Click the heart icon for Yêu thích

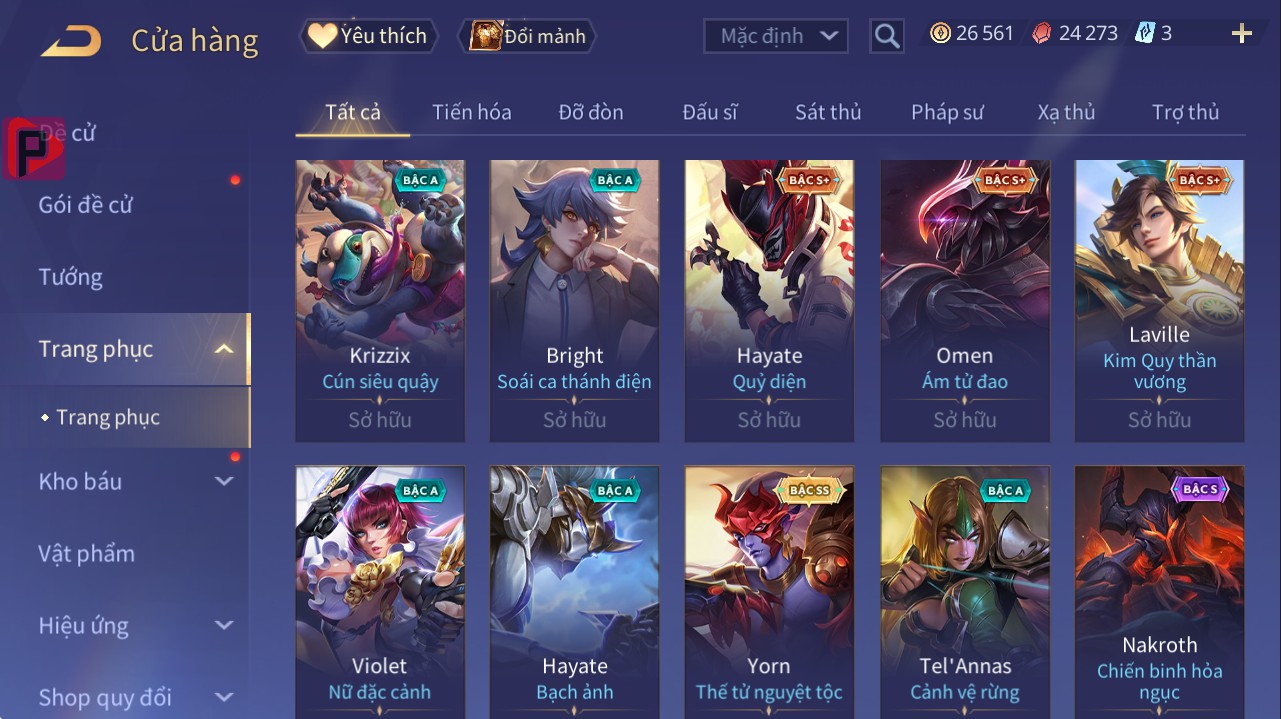[x=322, y=36]
